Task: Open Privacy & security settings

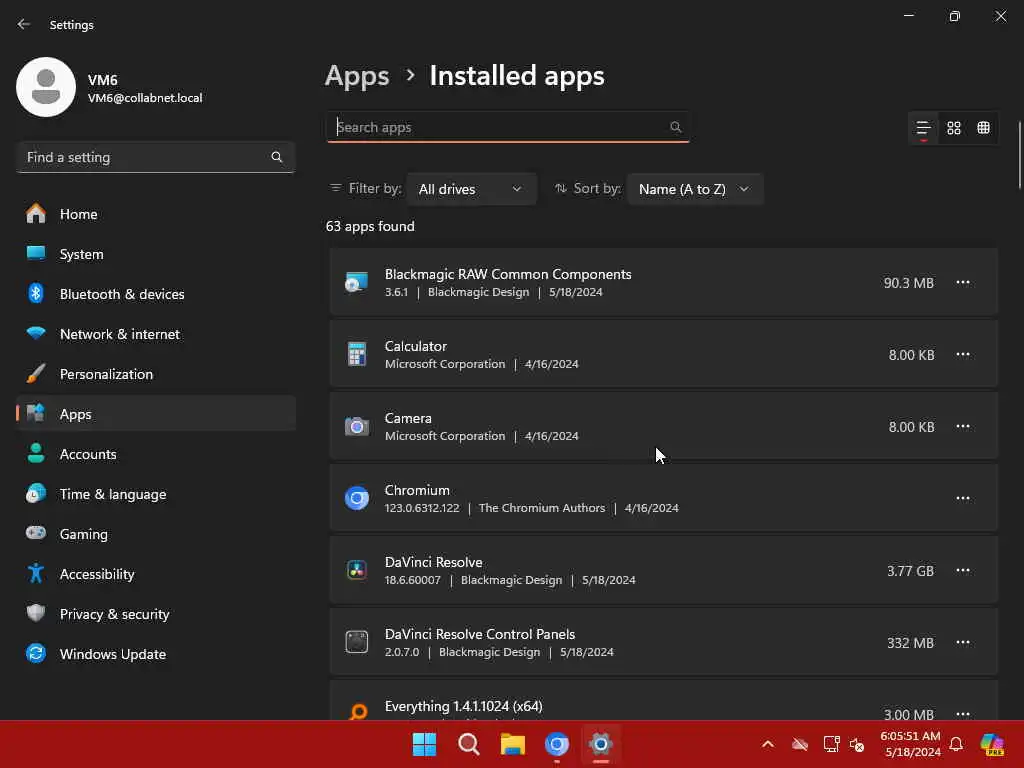Action: pyautogui.click(x=156, y=614)
